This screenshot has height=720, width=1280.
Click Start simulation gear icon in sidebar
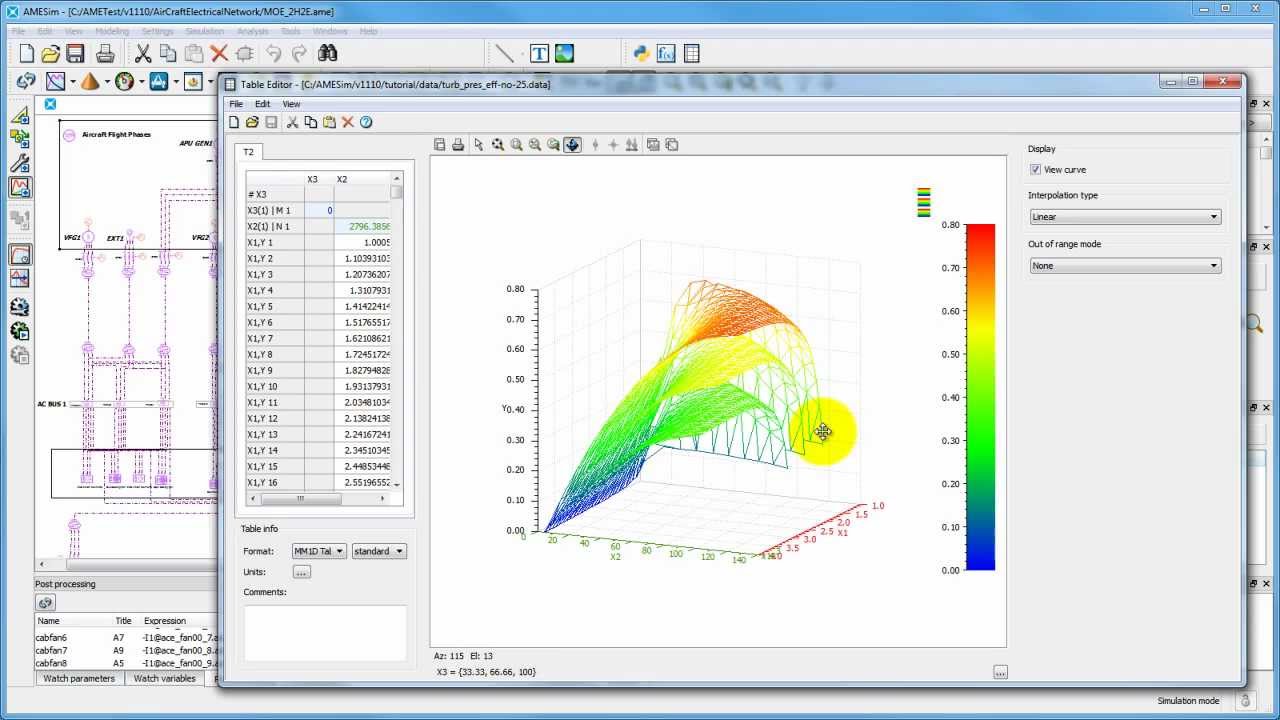click(x=20, y=332)
